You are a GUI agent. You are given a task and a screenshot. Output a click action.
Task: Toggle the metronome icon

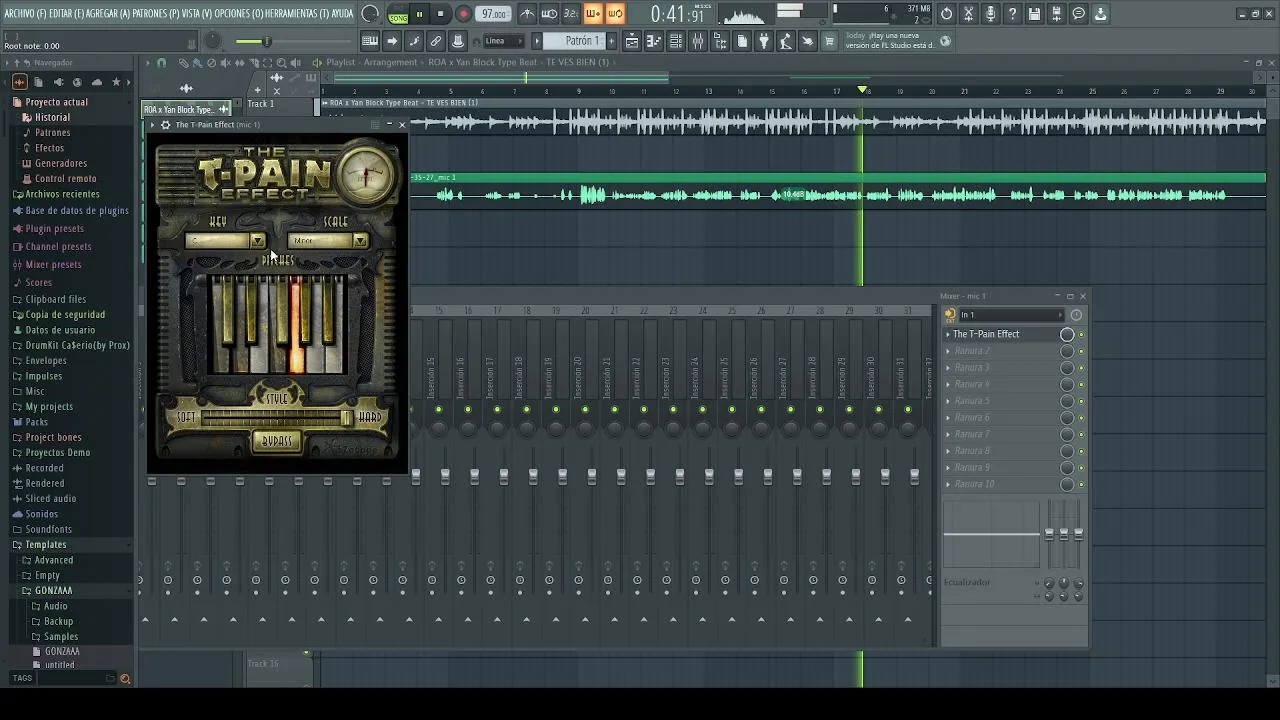(x=529, y=14)
